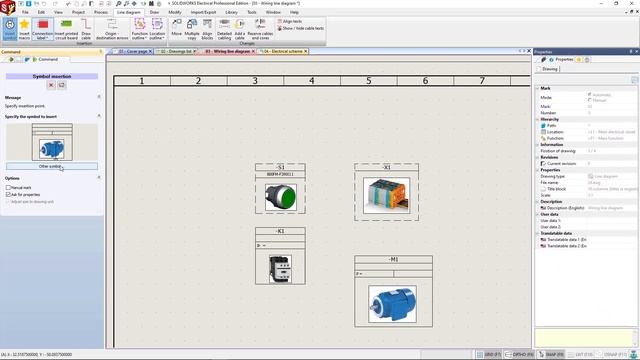Select the Automatic mode radio button

[x=589, y=94]
